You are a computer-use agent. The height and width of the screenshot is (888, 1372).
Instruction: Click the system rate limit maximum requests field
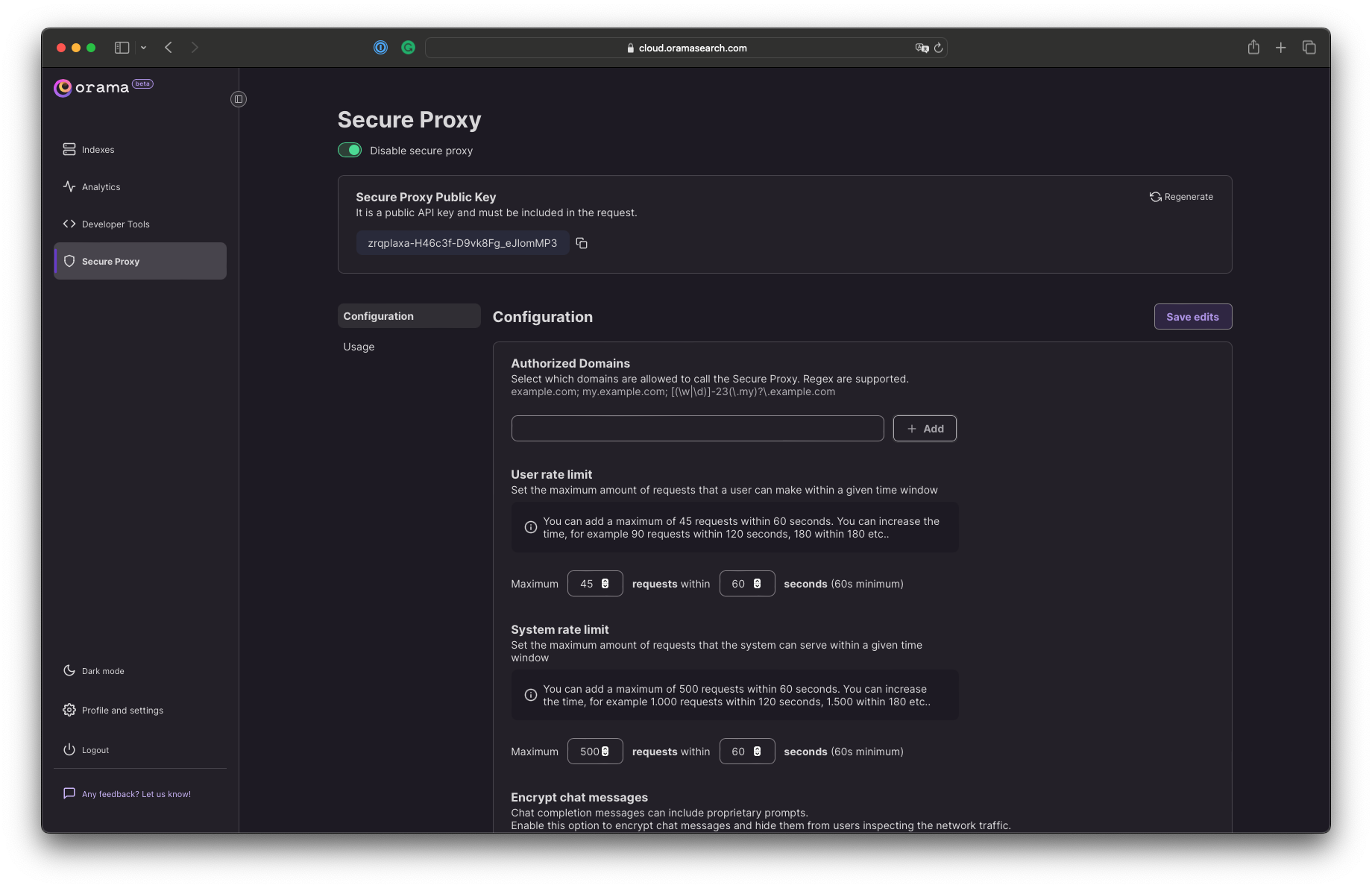(595, 752)
